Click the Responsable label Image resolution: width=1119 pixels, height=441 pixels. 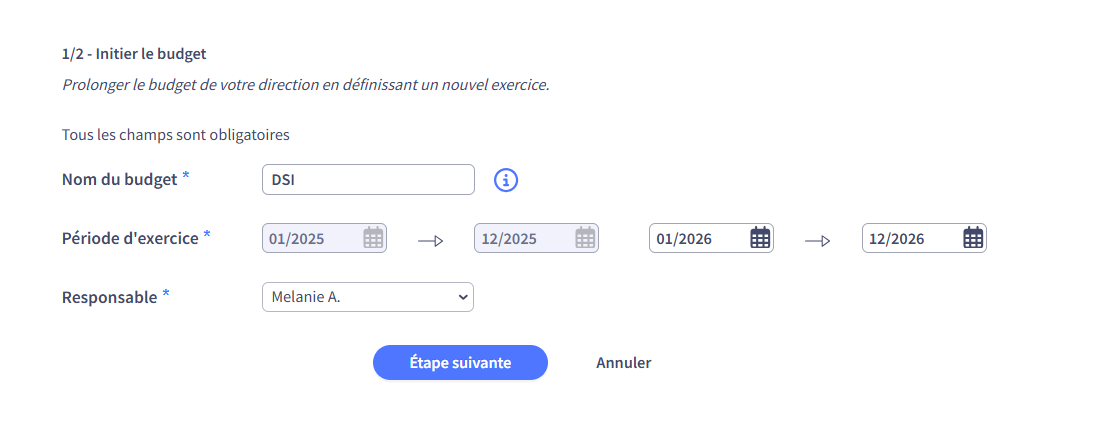coord(109,298)
